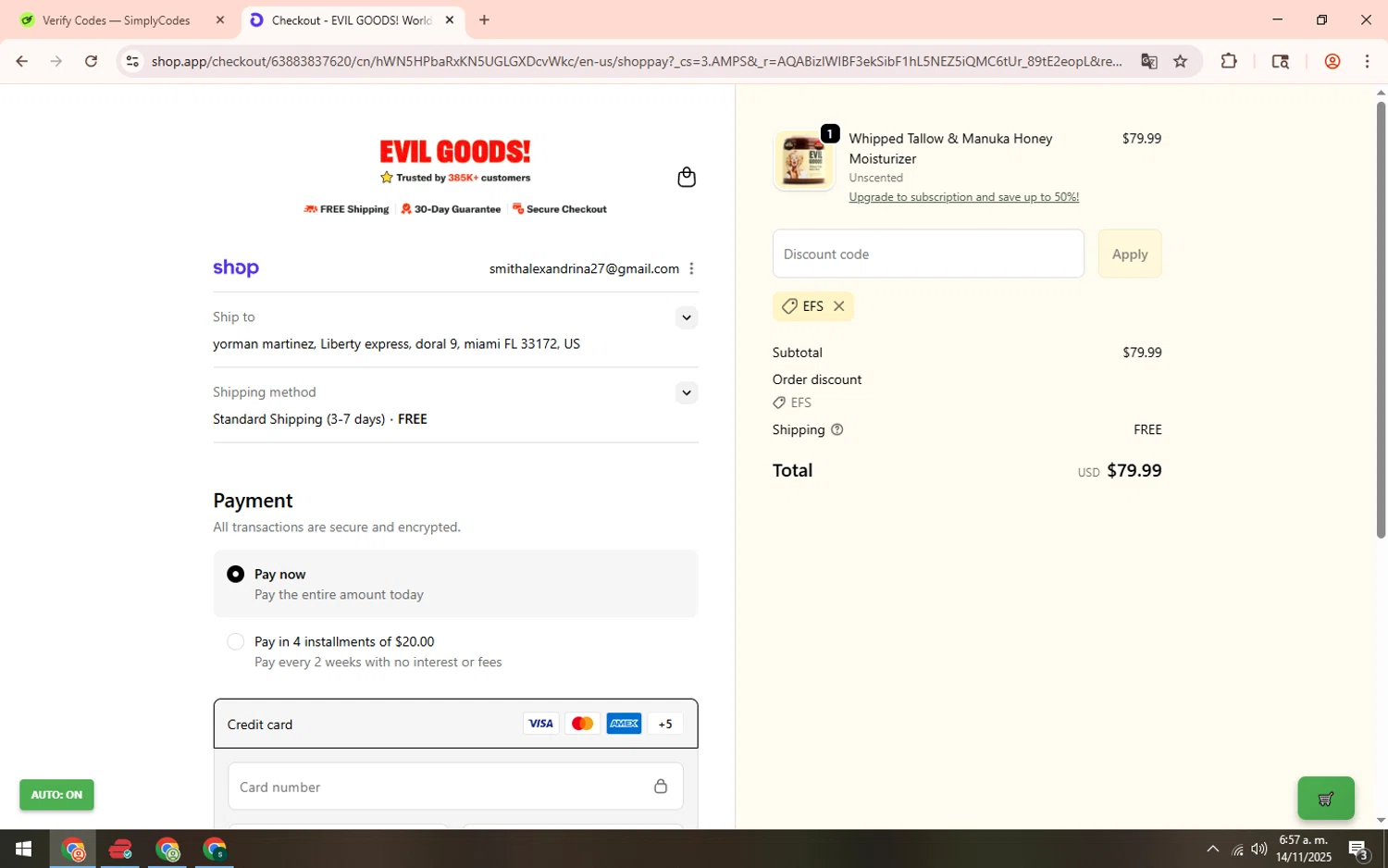Click the EVIL GOODS! store logo
Image resolution: width=1388 pixels, height=868 pixels.
click(x=455, y=152)
